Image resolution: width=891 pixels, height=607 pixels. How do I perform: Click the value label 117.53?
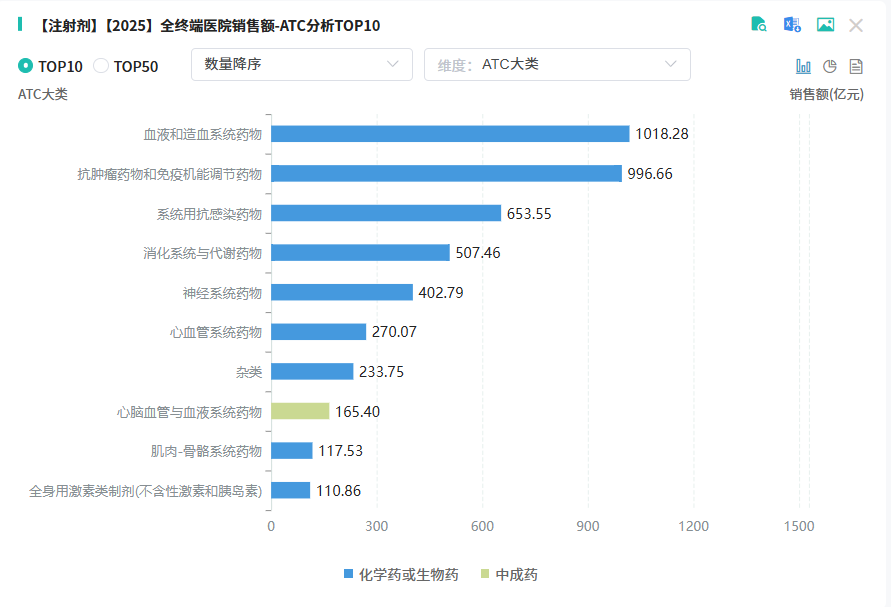click(340, 451)
